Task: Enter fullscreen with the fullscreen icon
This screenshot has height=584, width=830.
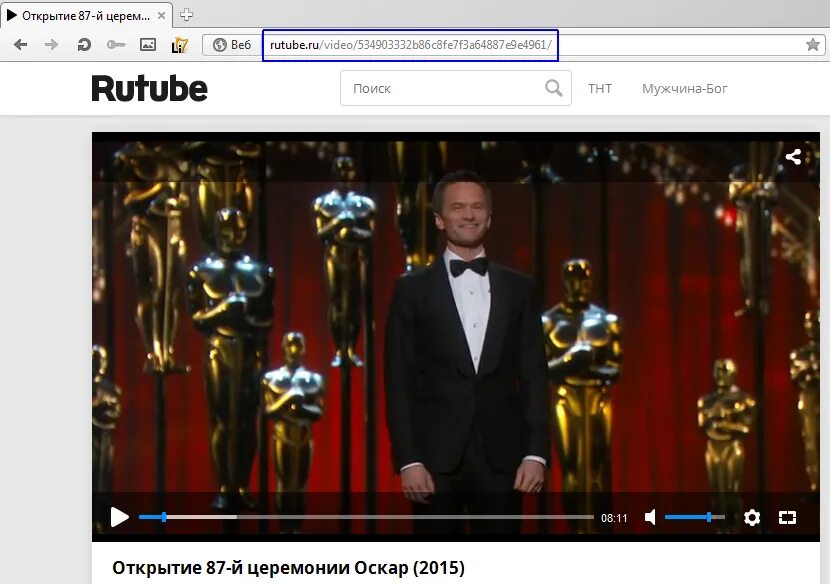Action: click(787, 517)
